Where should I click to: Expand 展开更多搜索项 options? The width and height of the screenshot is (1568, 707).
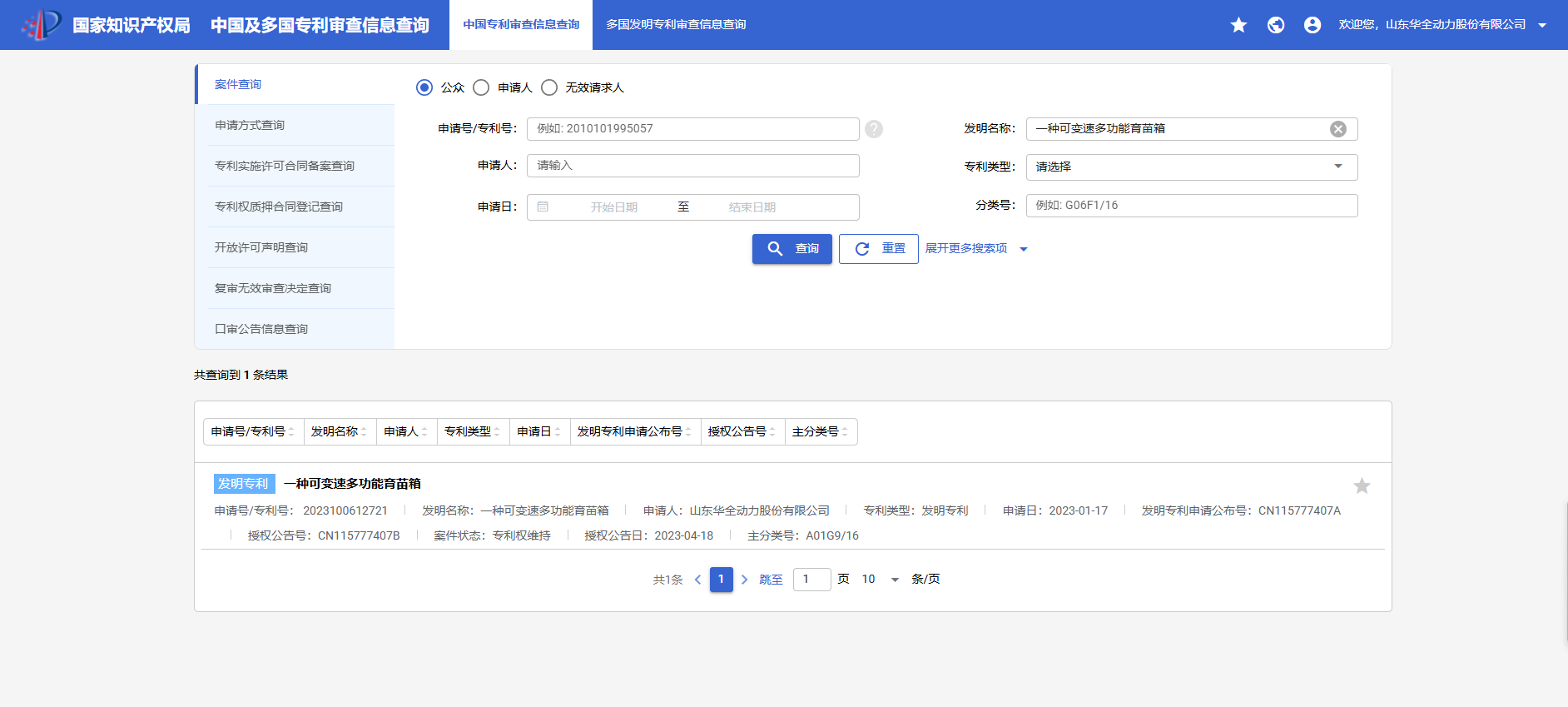point(976,248)
